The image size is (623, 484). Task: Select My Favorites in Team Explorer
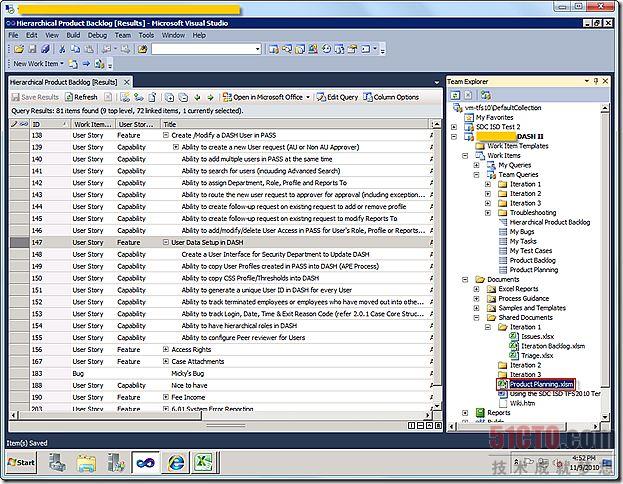click(495, 117)
